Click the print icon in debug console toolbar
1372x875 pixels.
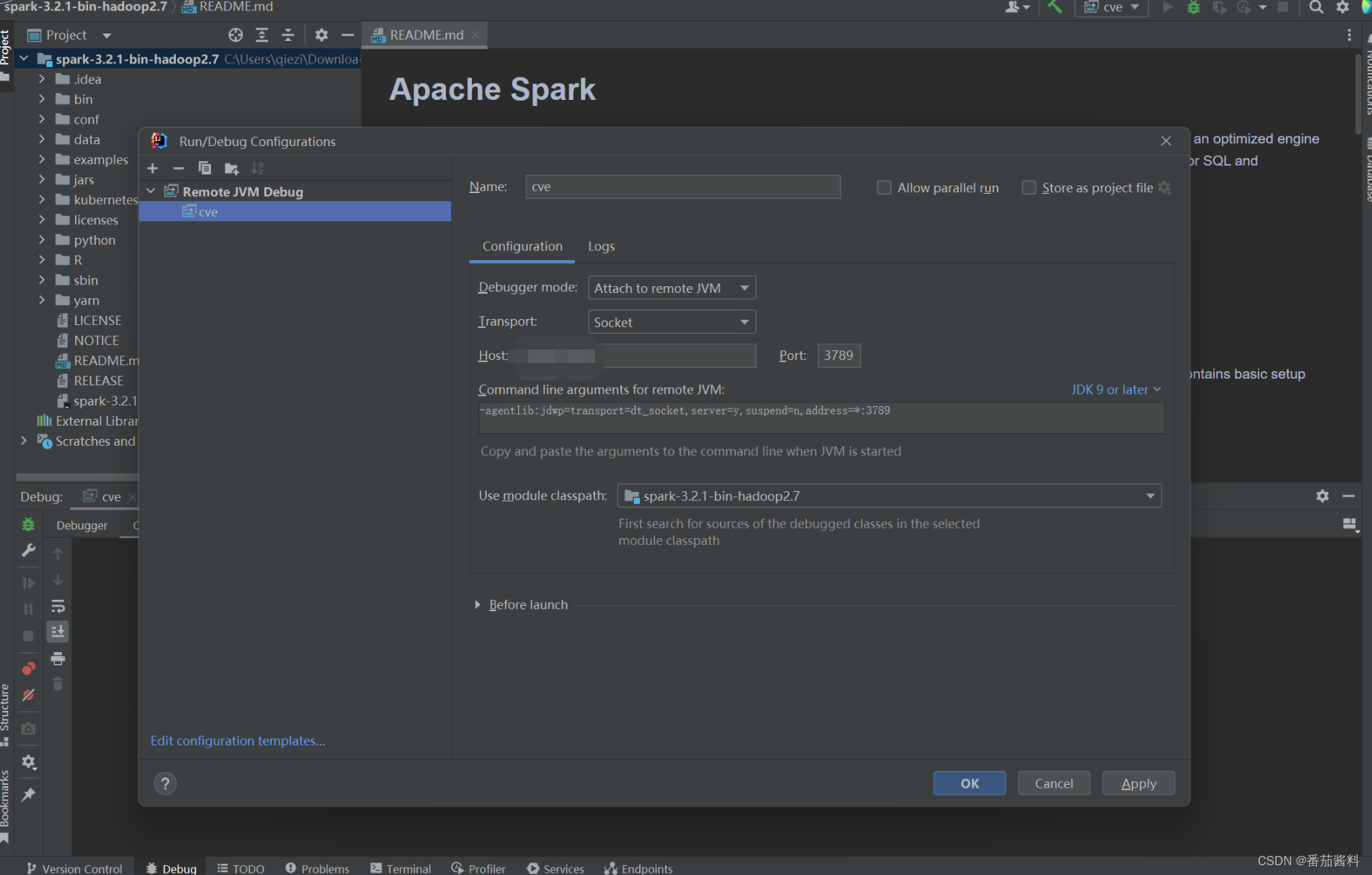pyautogui.click(x=57, y=658)
